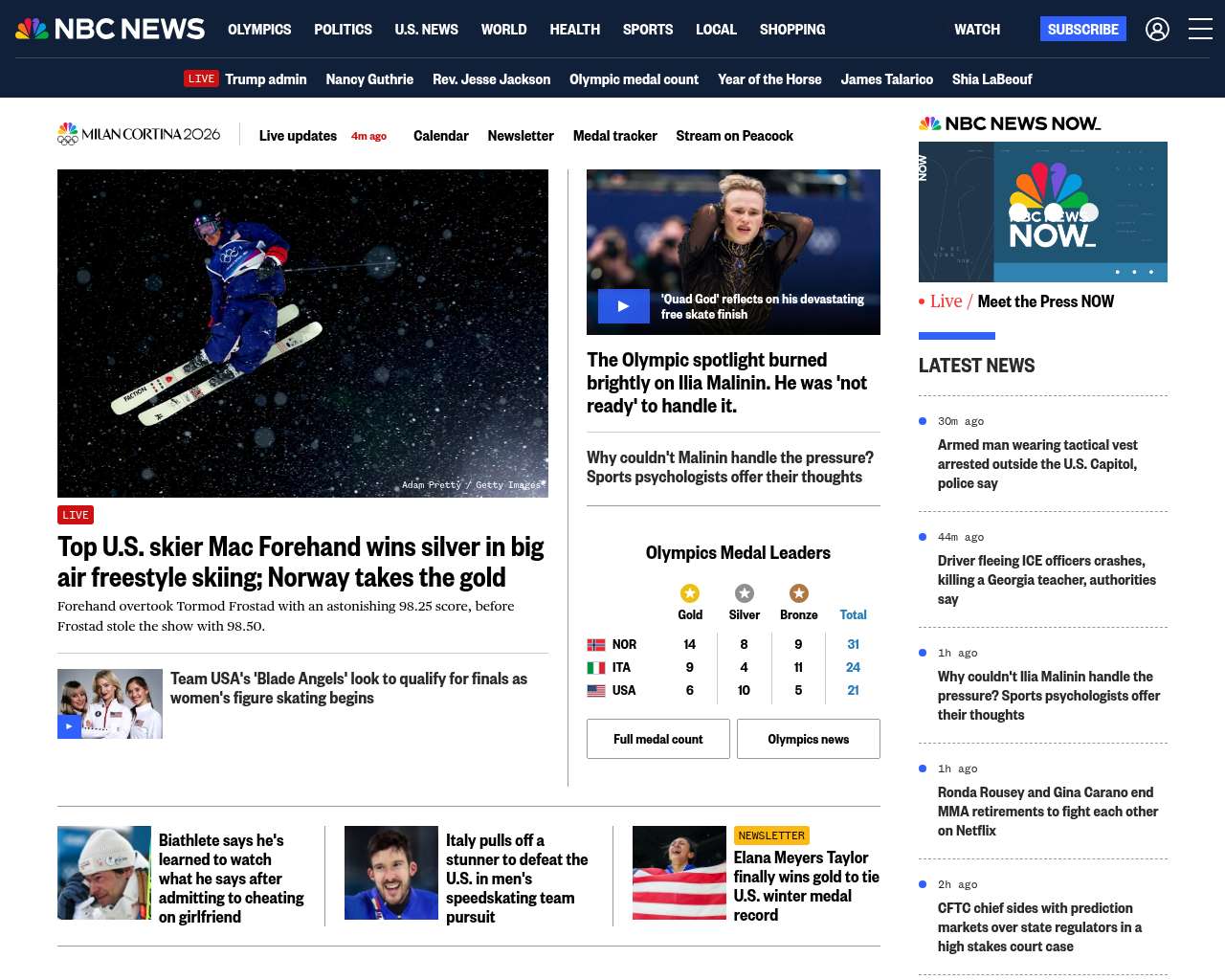Viewport: 1225px width, 980px height.
Task: Play the 'Quad God' video
Action: click(623, 306)
